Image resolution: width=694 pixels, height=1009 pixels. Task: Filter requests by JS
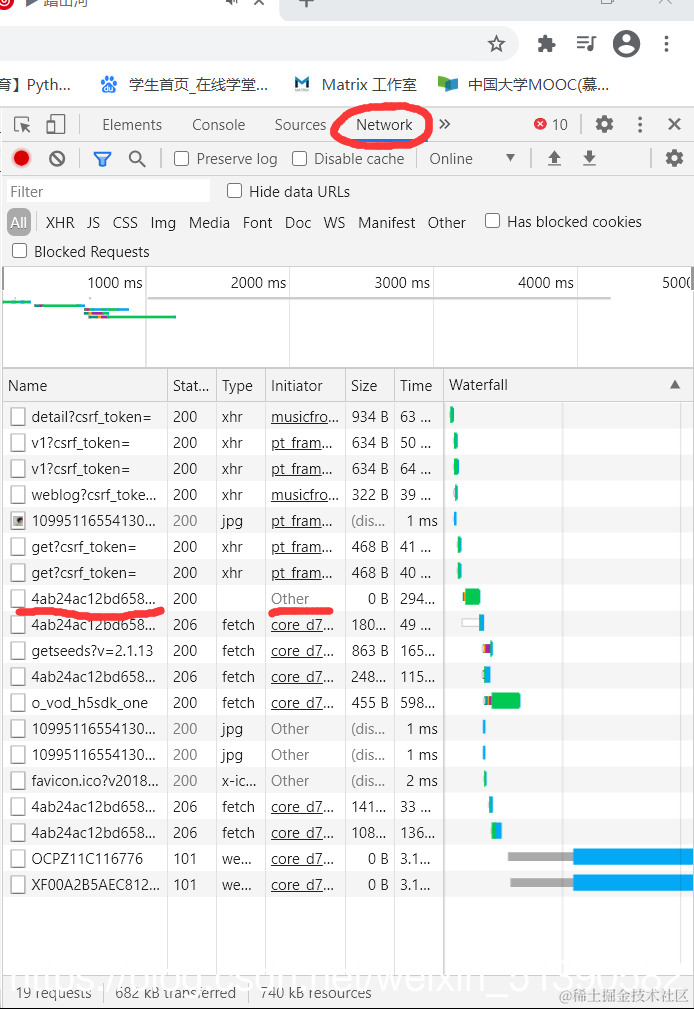93,223
